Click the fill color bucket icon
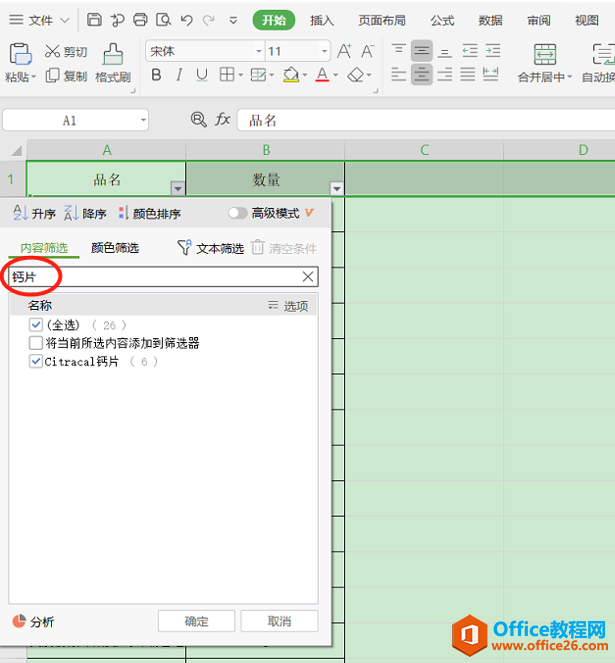This screenshot has width=615, height=663. 291,75
